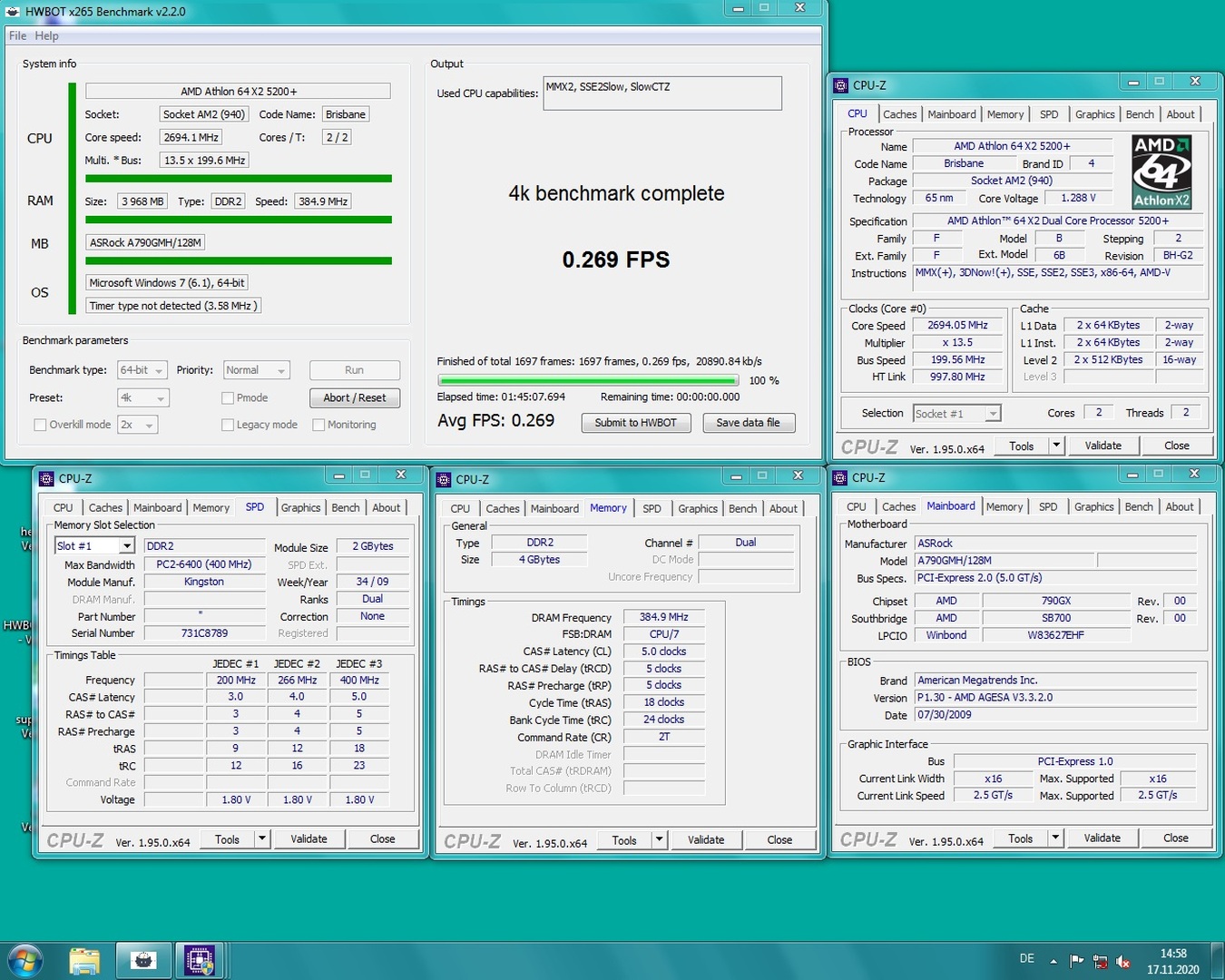Show hidden tray icons arrow

point(1053,961)
